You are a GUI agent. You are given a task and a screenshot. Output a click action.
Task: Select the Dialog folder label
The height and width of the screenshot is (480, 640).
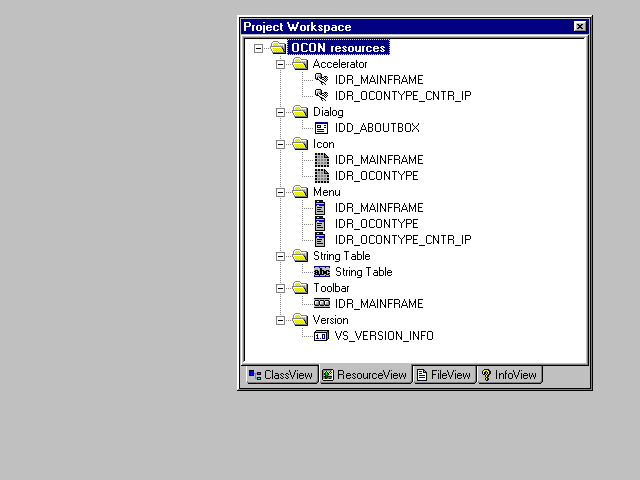pyautogui.click(x=328, y=112)
